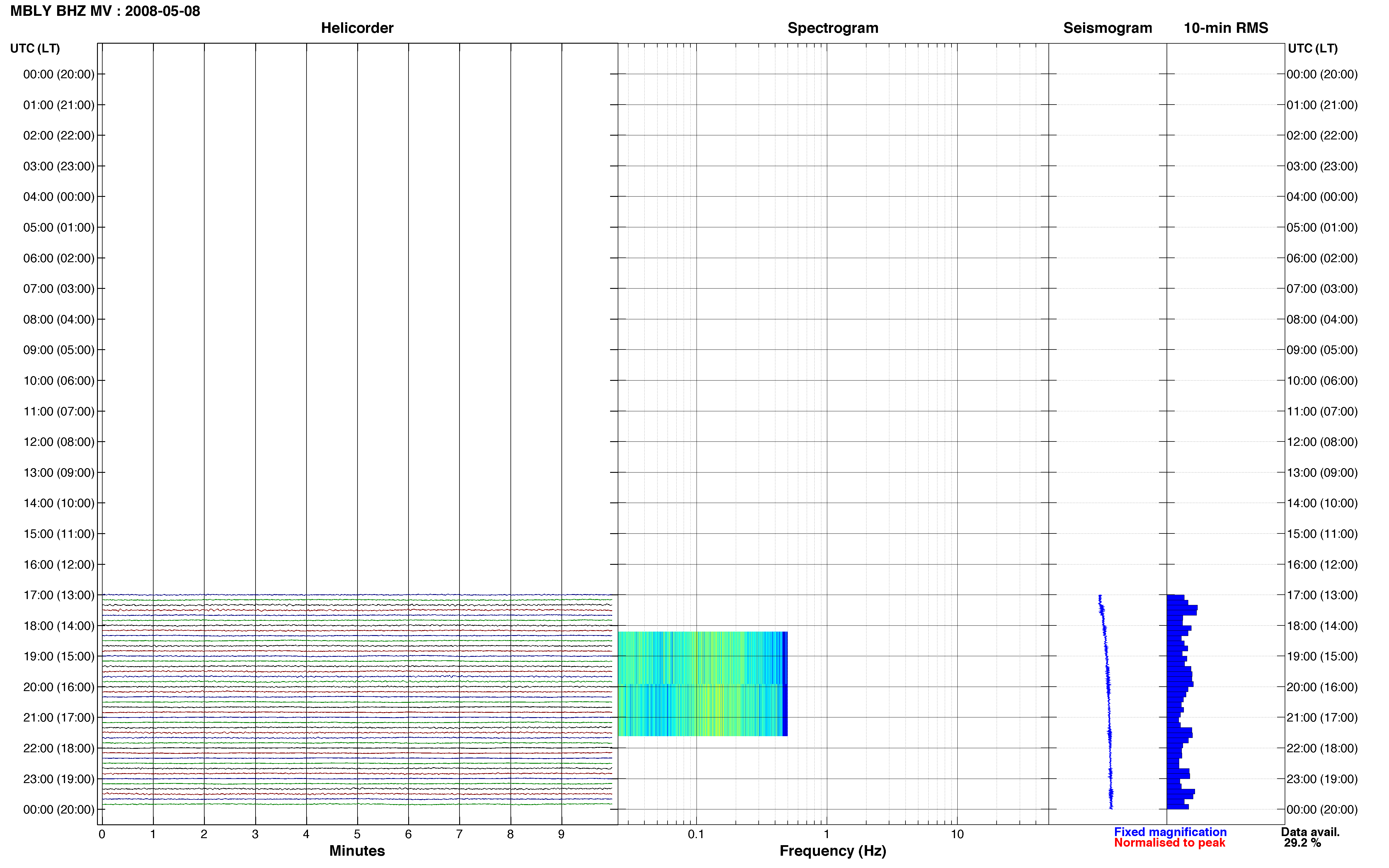Click right axis label 18:00 (14:00)
1389x868 pixels.
[1322, 626]
